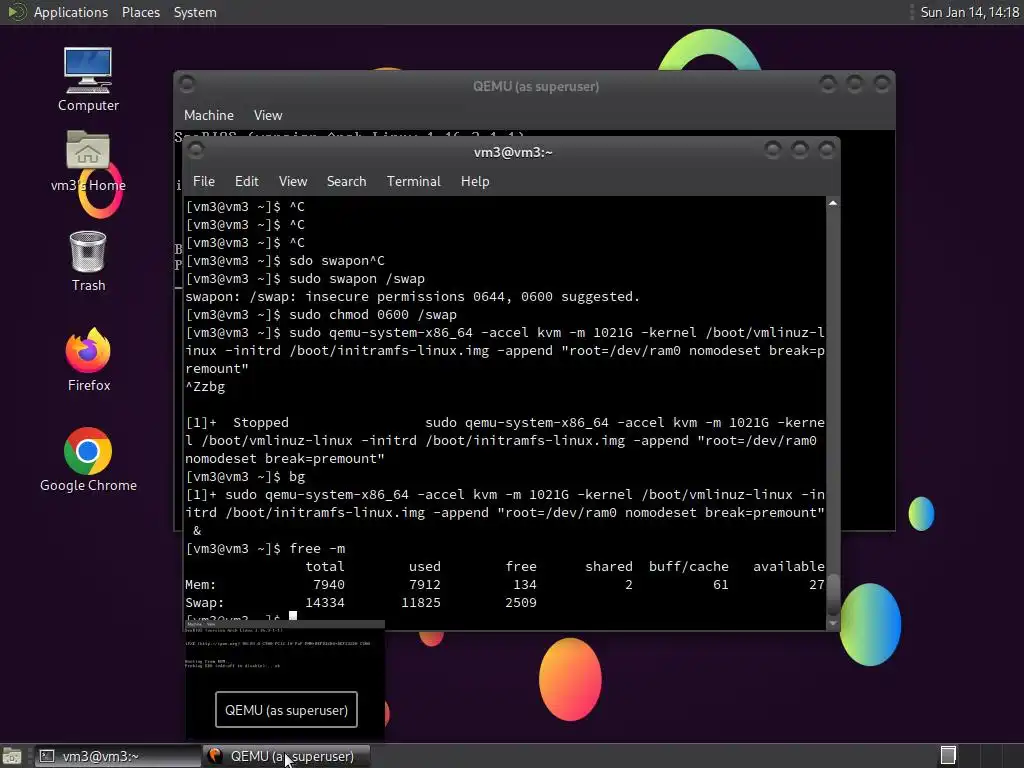Click the Swap used value 11825
This screenshot has height=768, width=1024.
click(421, 603)
